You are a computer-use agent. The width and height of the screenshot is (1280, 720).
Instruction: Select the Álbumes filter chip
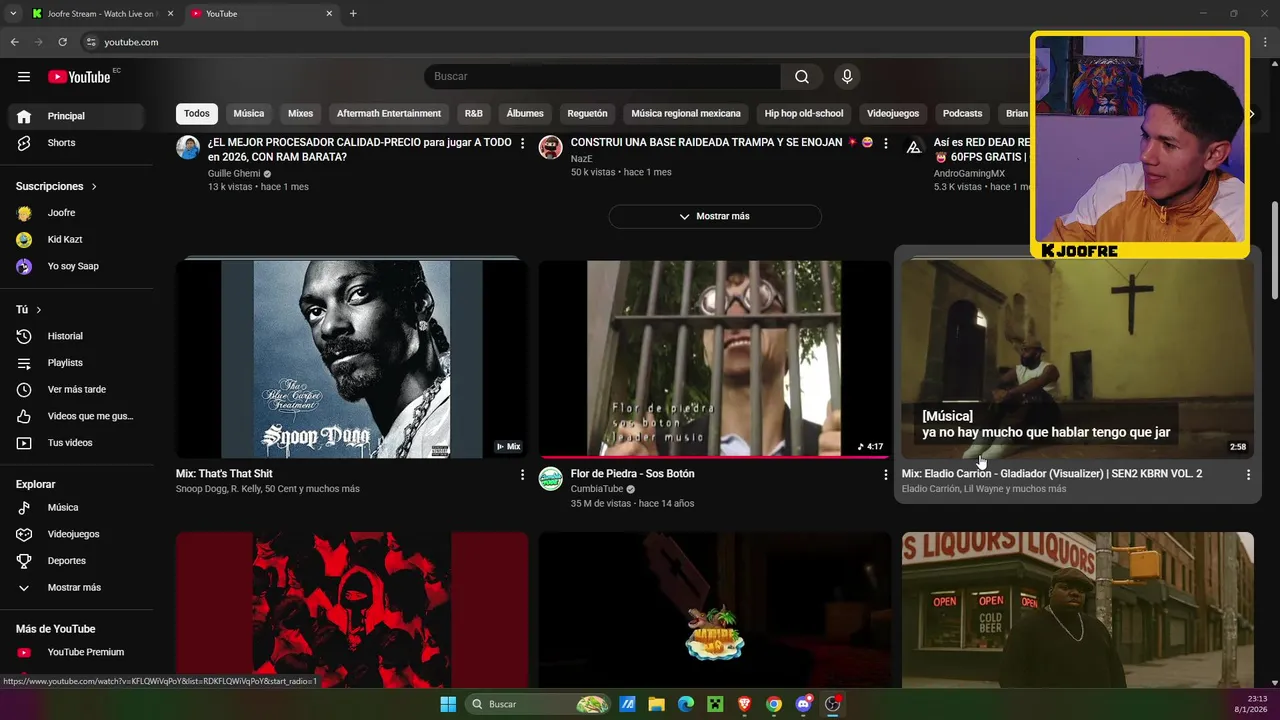[525, 114]
